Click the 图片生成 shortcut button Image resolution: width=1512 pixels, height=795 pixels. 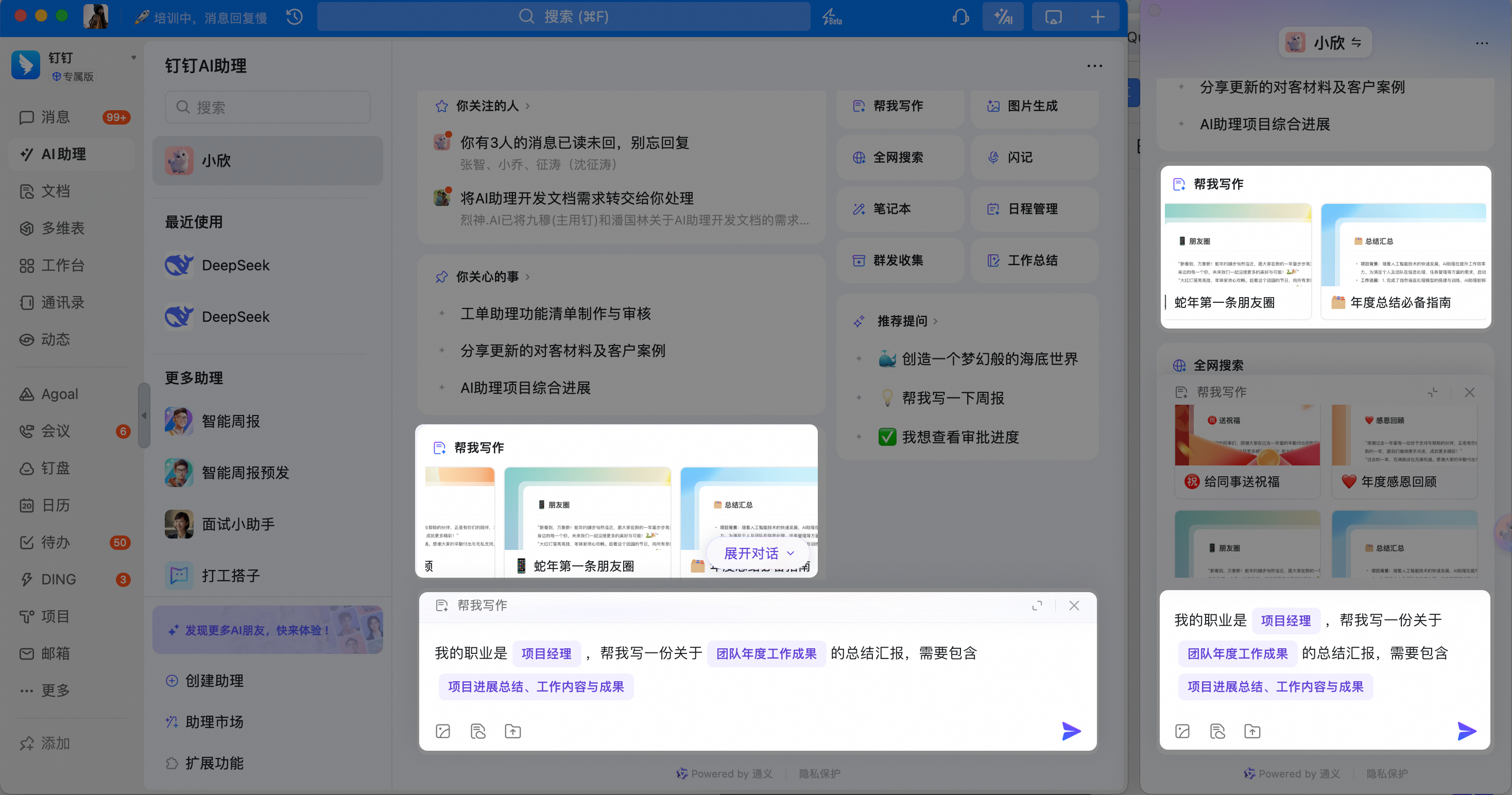1034,106
